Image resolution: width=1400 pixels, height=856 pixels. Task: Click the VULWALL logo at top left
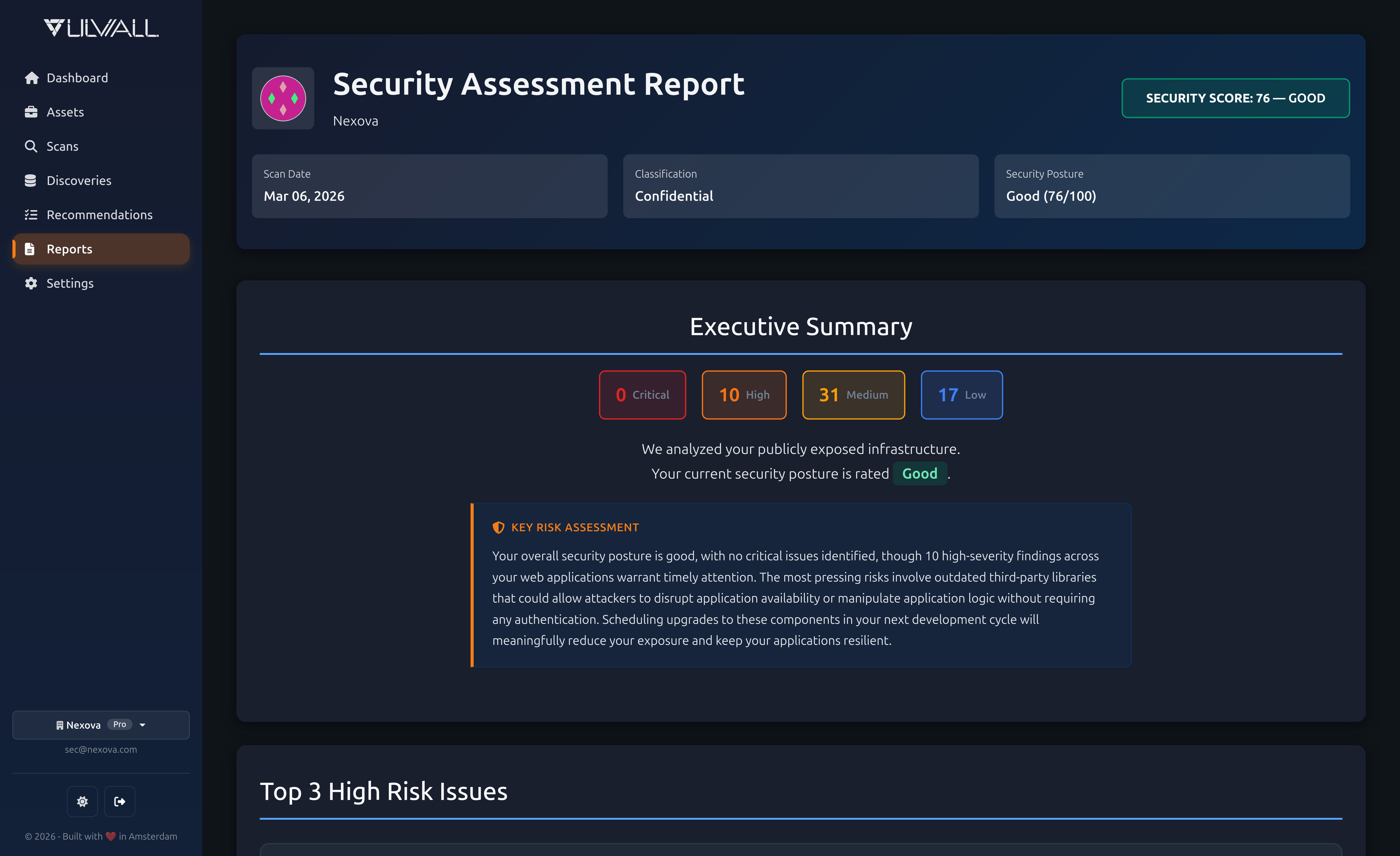(101, 27)
